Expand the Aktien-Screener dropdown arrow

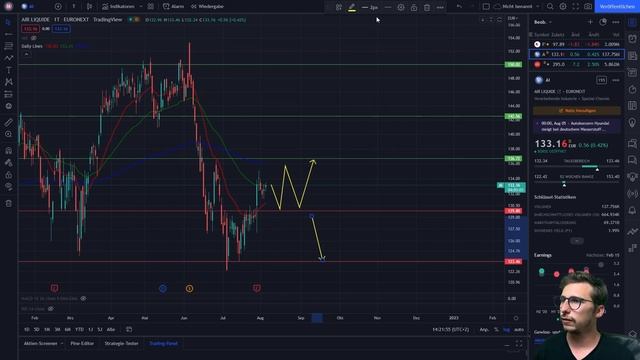(x=62, y=343)
